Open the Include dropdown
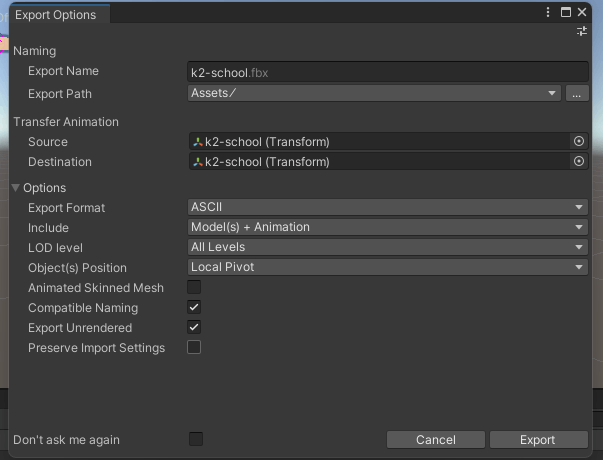603x460 pixels. coord(388,227)
